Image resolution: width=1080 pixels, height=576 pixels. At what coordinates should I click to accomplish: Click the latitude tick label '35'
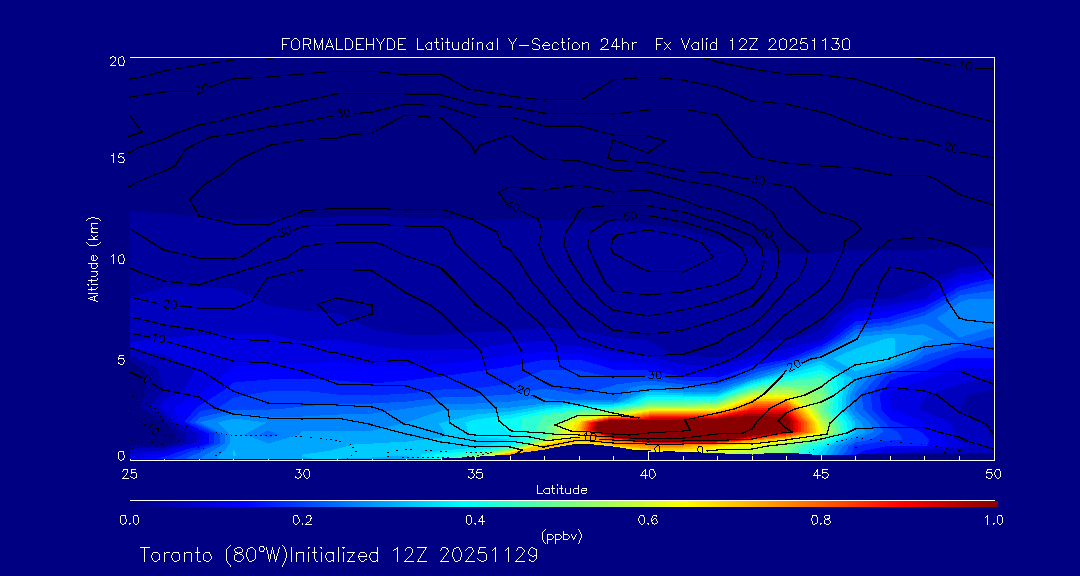(475, 474)
